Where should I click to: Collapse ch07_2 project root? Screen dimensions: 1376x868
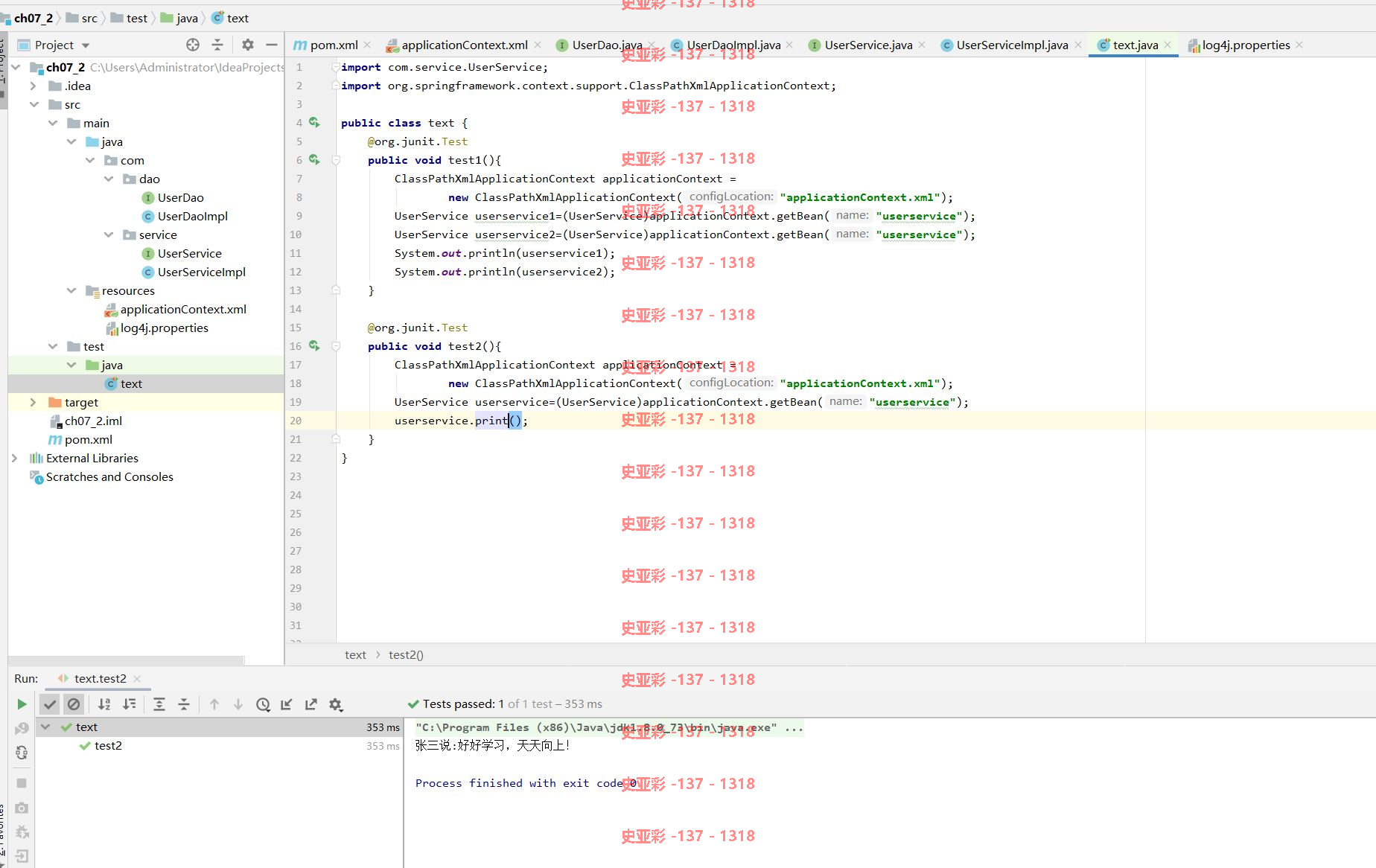click(x=16, y=67)
